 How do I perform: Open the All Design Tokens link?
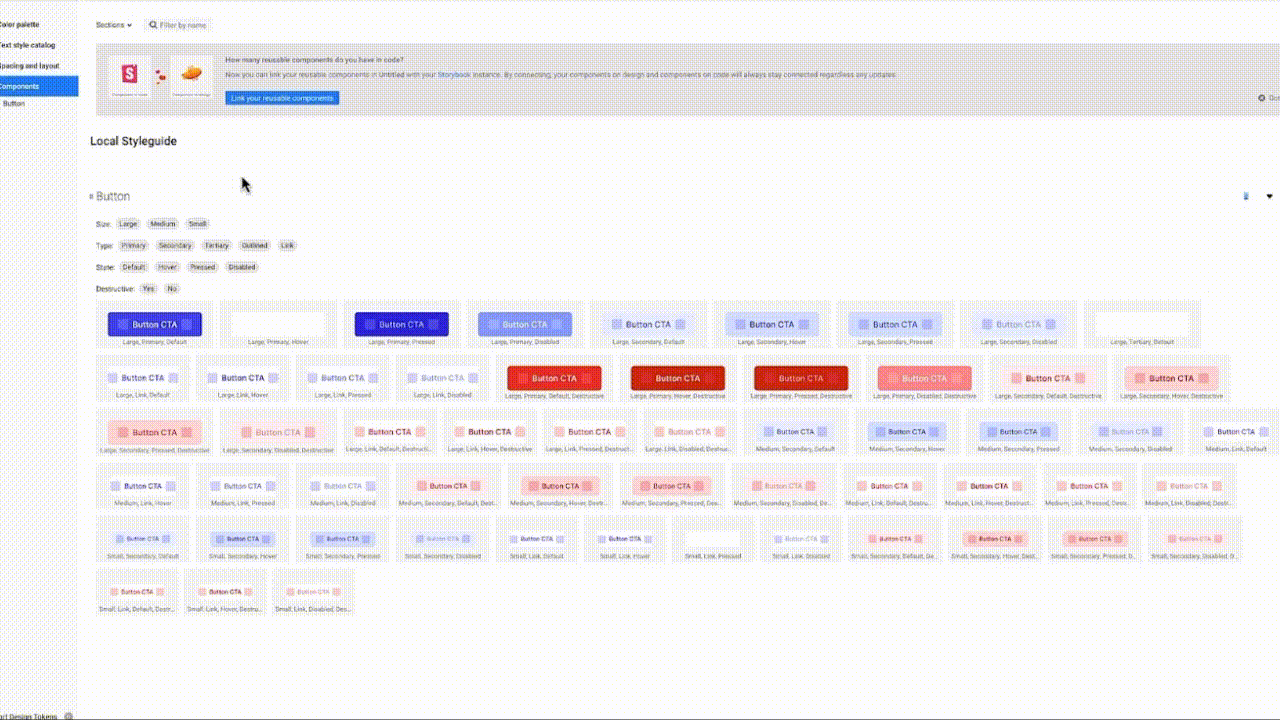pos(28,716)
